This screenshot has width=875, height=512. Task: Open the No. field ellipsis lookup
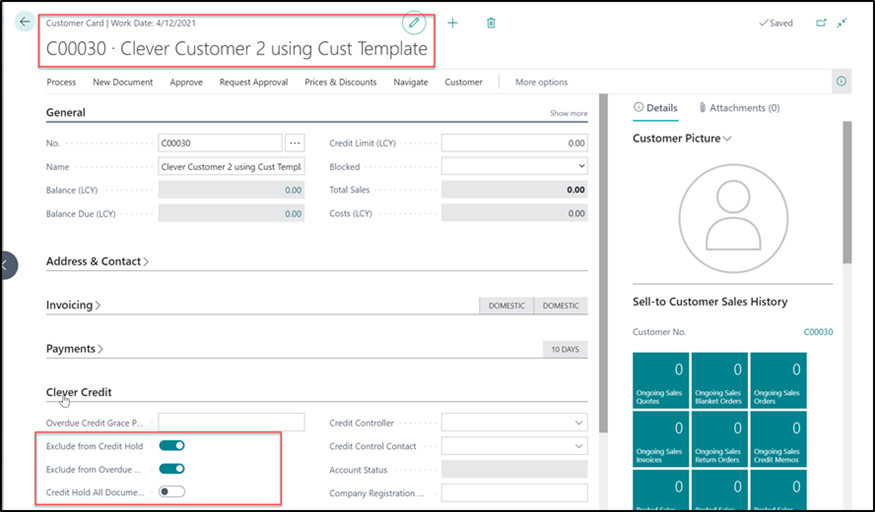click(295, 143)
